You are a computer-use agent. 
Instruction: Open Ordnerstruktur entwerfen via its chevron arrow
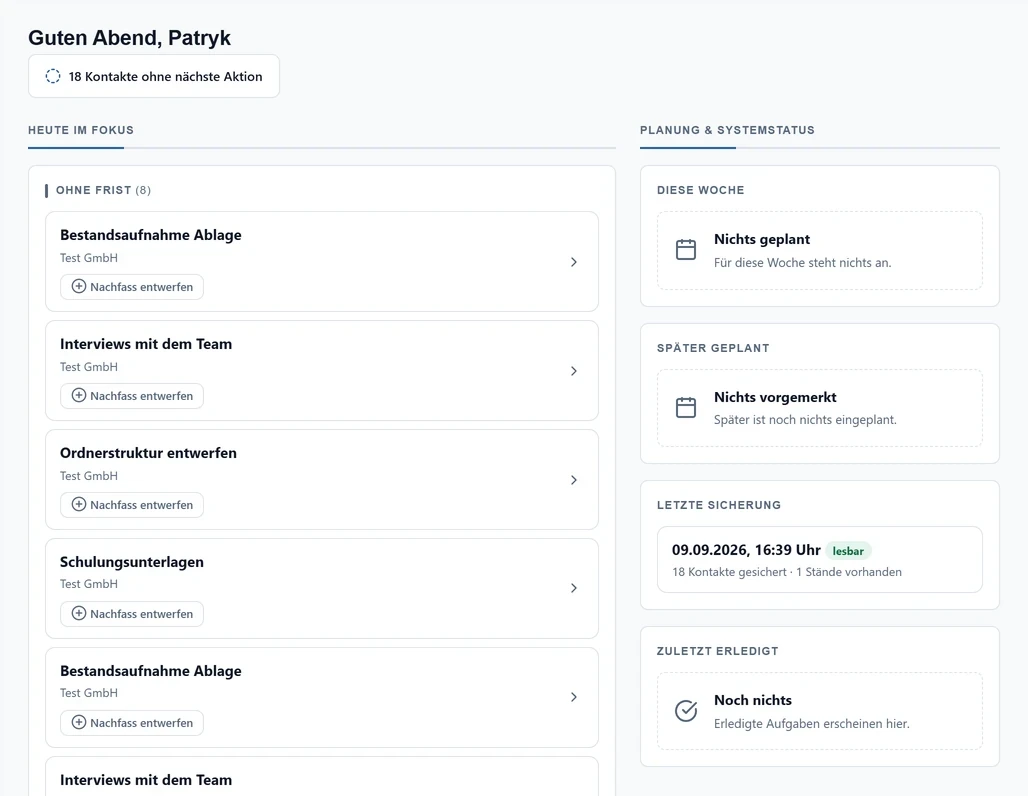coord(574,480)
